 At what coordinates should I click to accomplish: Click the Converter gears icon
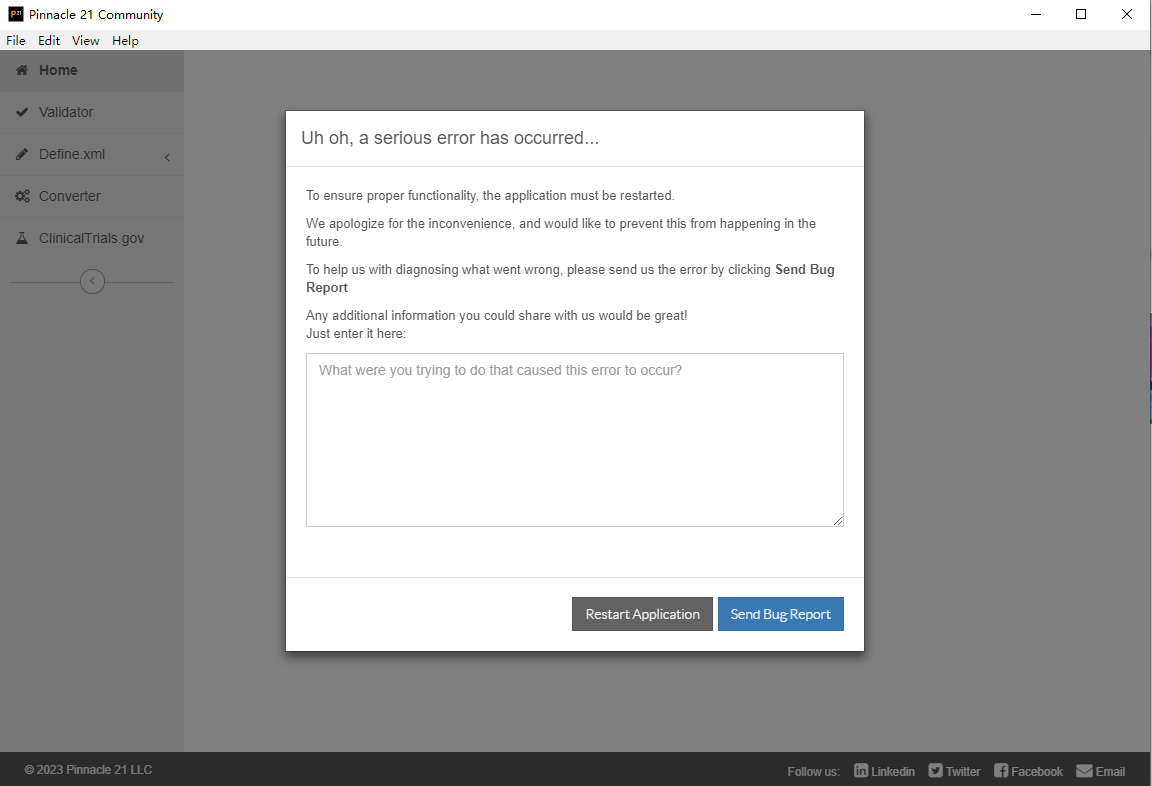click(23, 196)
